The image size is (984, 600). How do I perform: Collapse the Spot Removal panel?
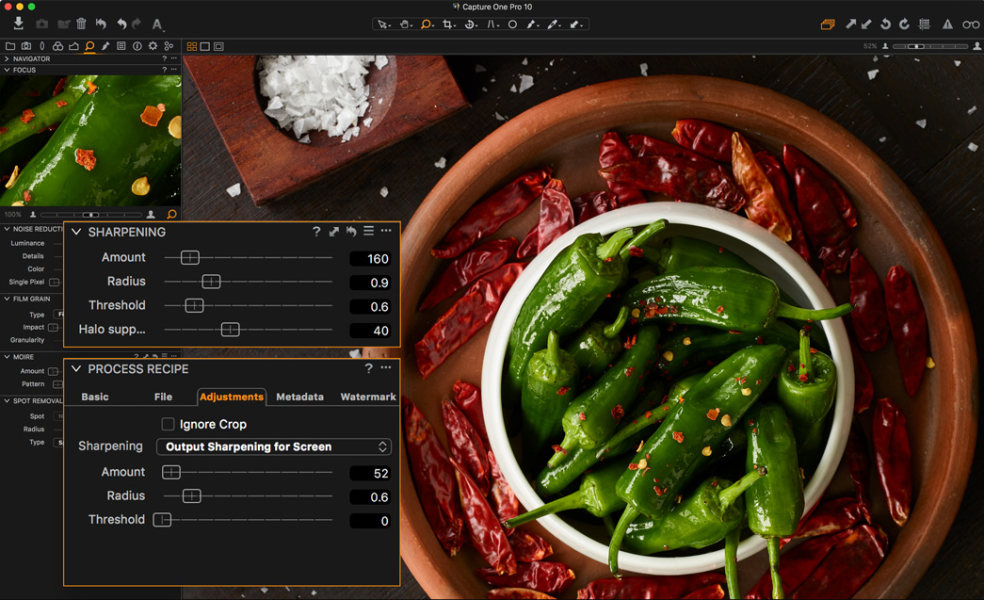coord(7,400)
